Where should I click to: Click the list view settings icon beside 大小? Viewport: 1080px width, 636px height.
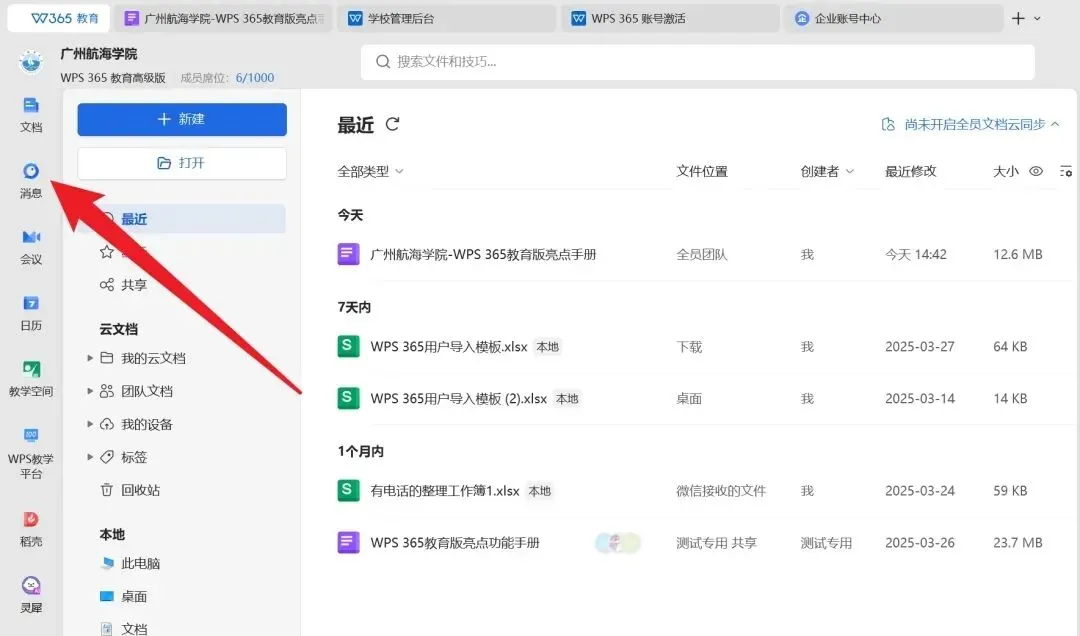1066,171
